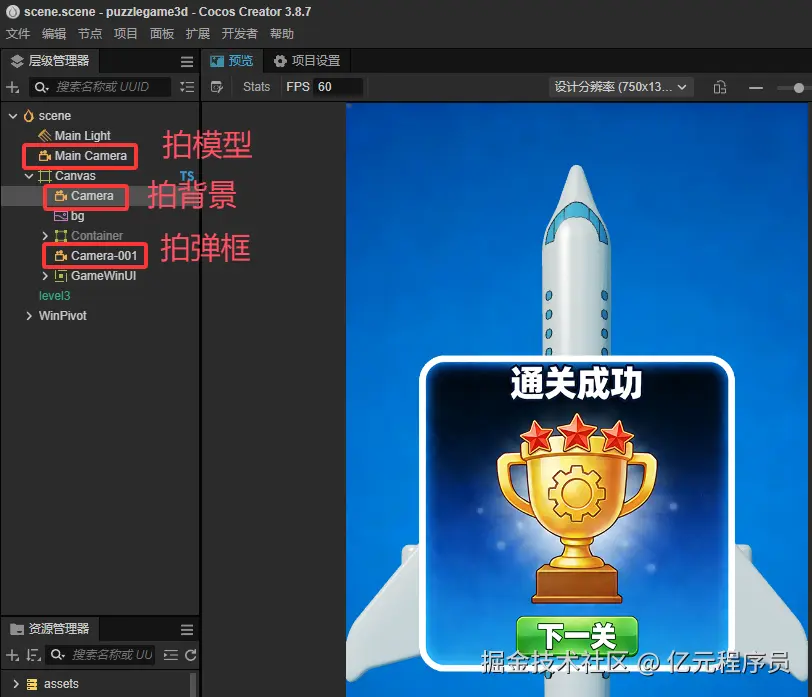Switch to the 项目设置 tab
The height and width of the screenshot is (697, 812).
pyautogui.click(x=307, y=61)
